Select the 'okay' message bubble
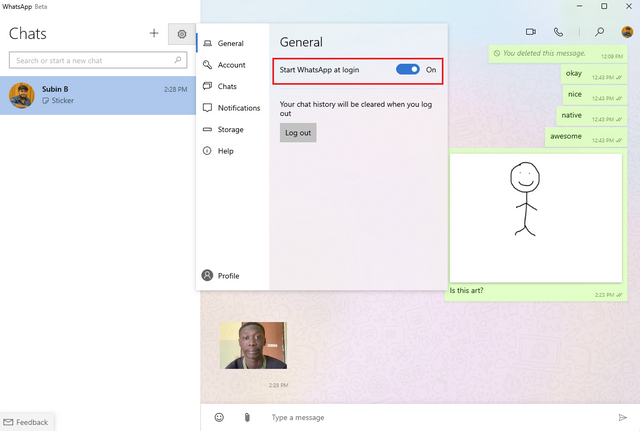The width and height of the screenshot is (640, 431). (594, 74)
